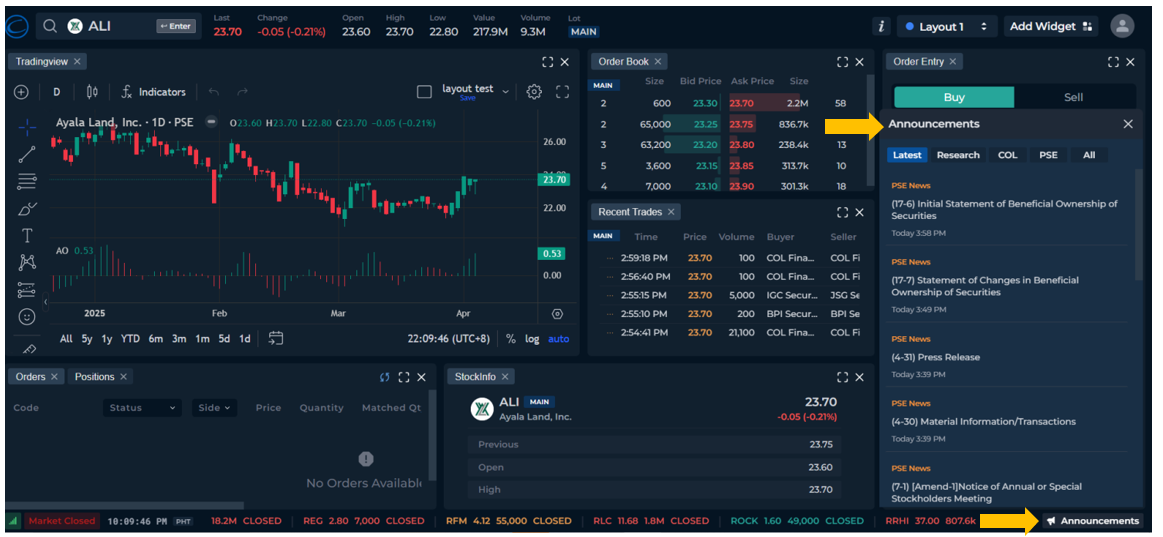This screenshot has height=537, width=1163.
Task: Switch to the All announcements tab
Action: [x=1089, y=155]
